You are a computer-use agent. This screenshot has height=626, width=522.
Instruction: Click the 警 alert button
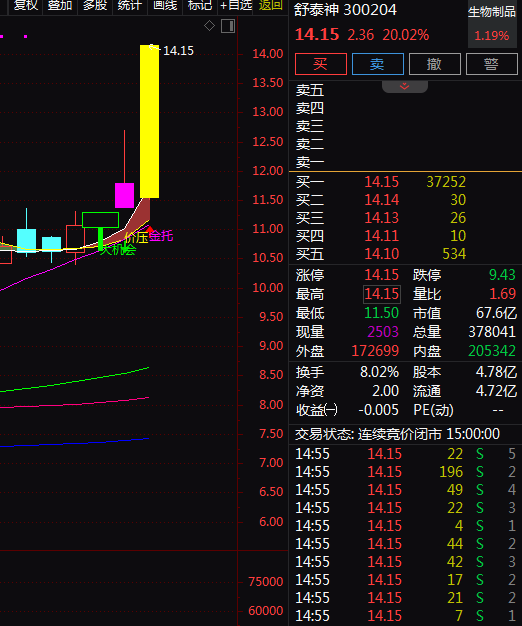click(492, 64)
